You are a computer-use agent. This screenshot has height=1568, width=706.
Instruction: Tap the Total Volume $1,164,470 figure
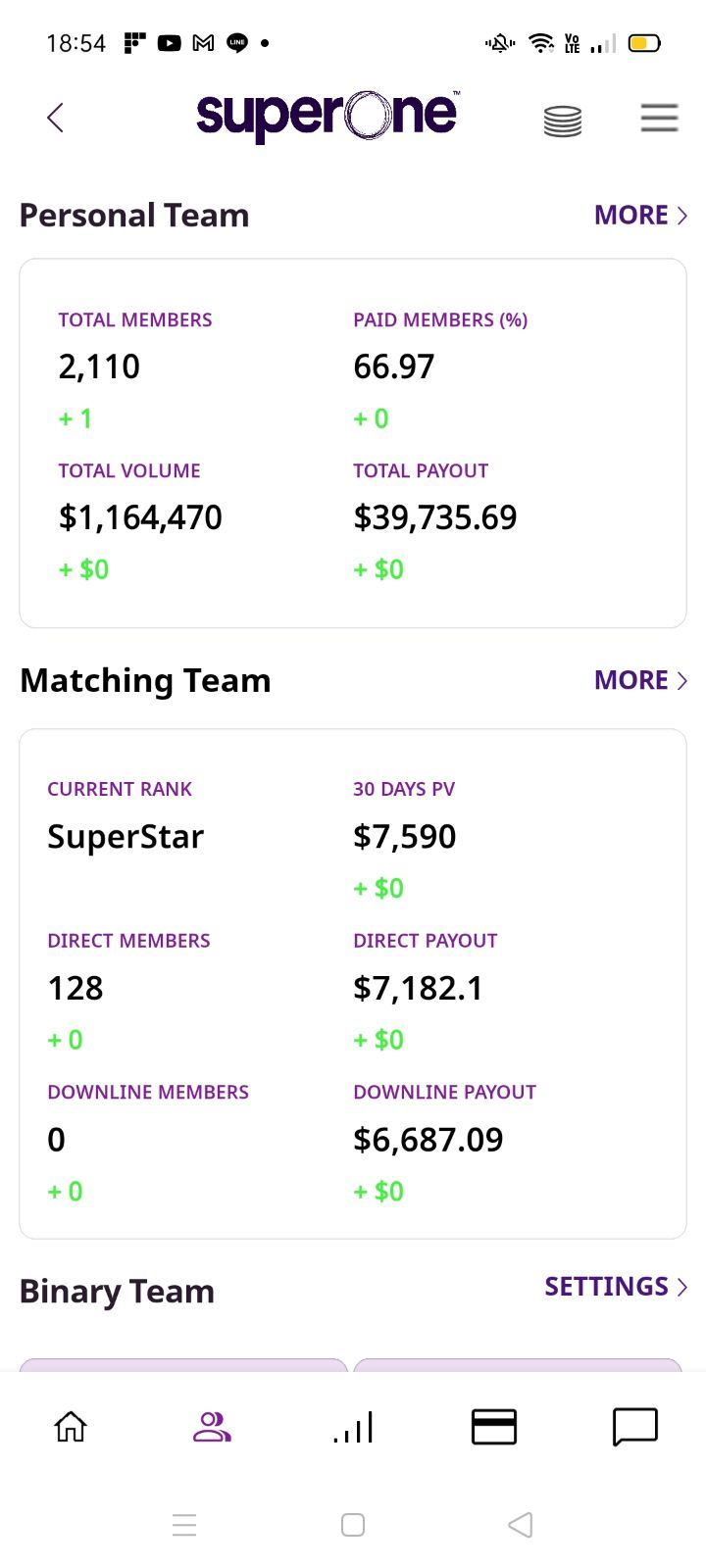tap(140, 517)
